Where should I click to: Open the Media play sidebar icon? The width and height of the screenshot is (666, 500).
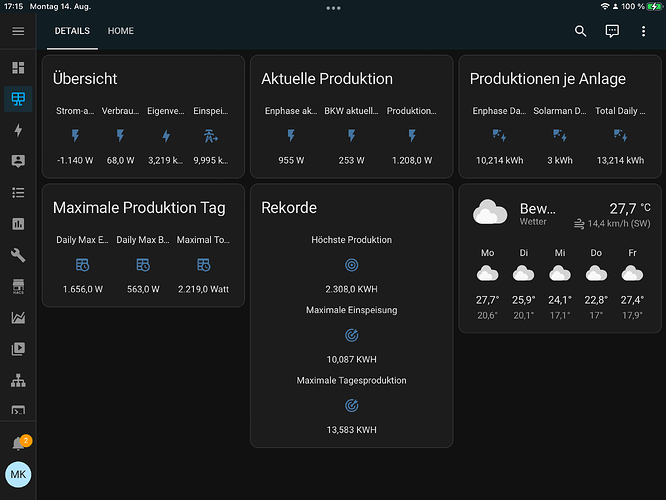(18, 349)
